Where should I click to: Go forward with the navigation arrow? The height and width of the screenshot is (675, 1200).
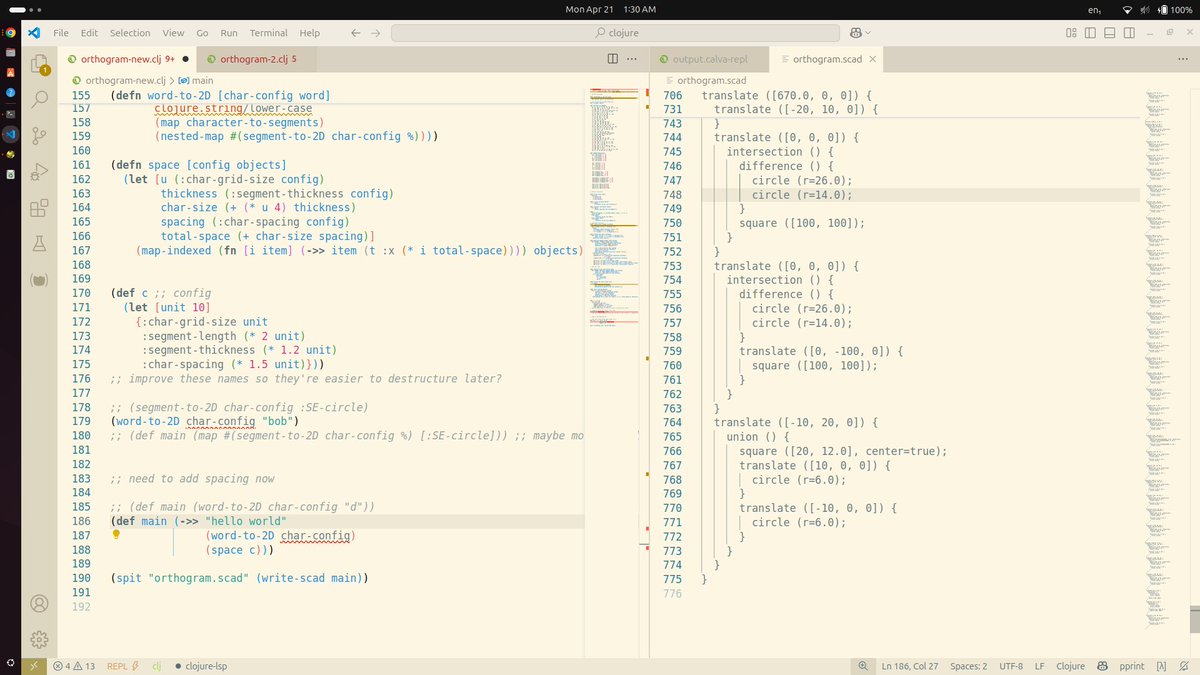pos(377,33)
